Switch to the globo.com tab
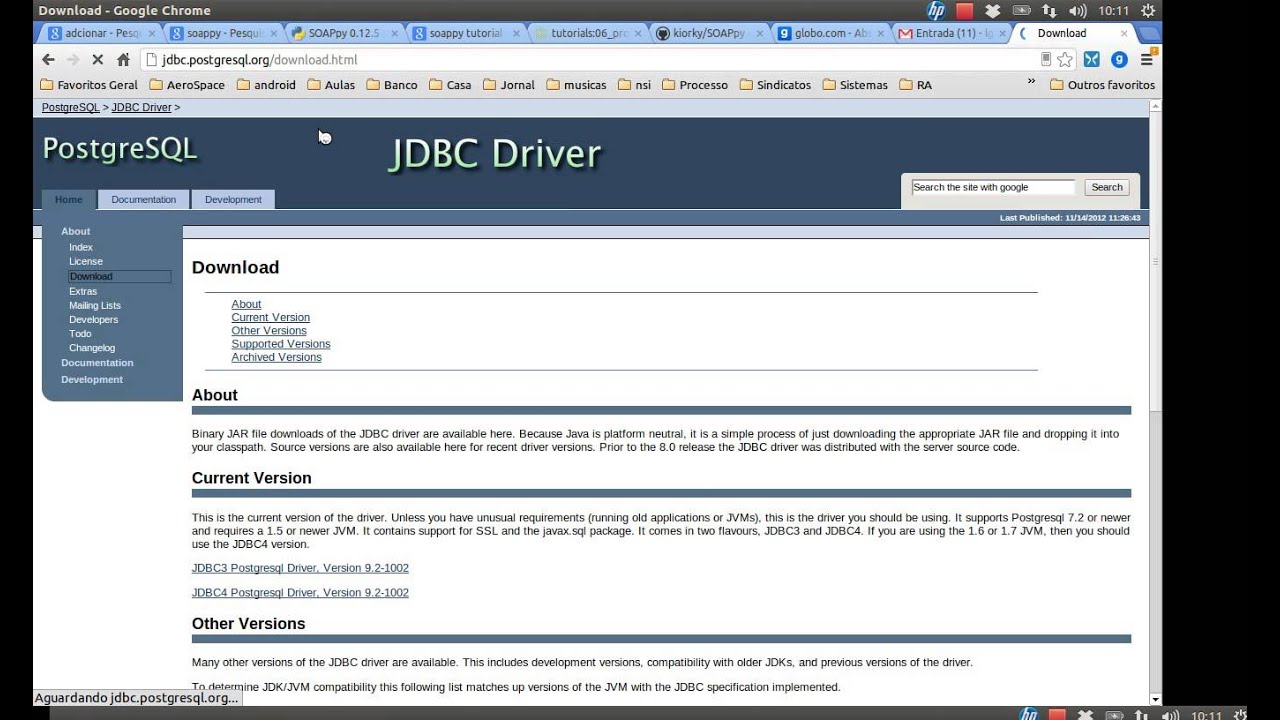The height and width of the screenshot is (720, 1280). pos(830,33)
